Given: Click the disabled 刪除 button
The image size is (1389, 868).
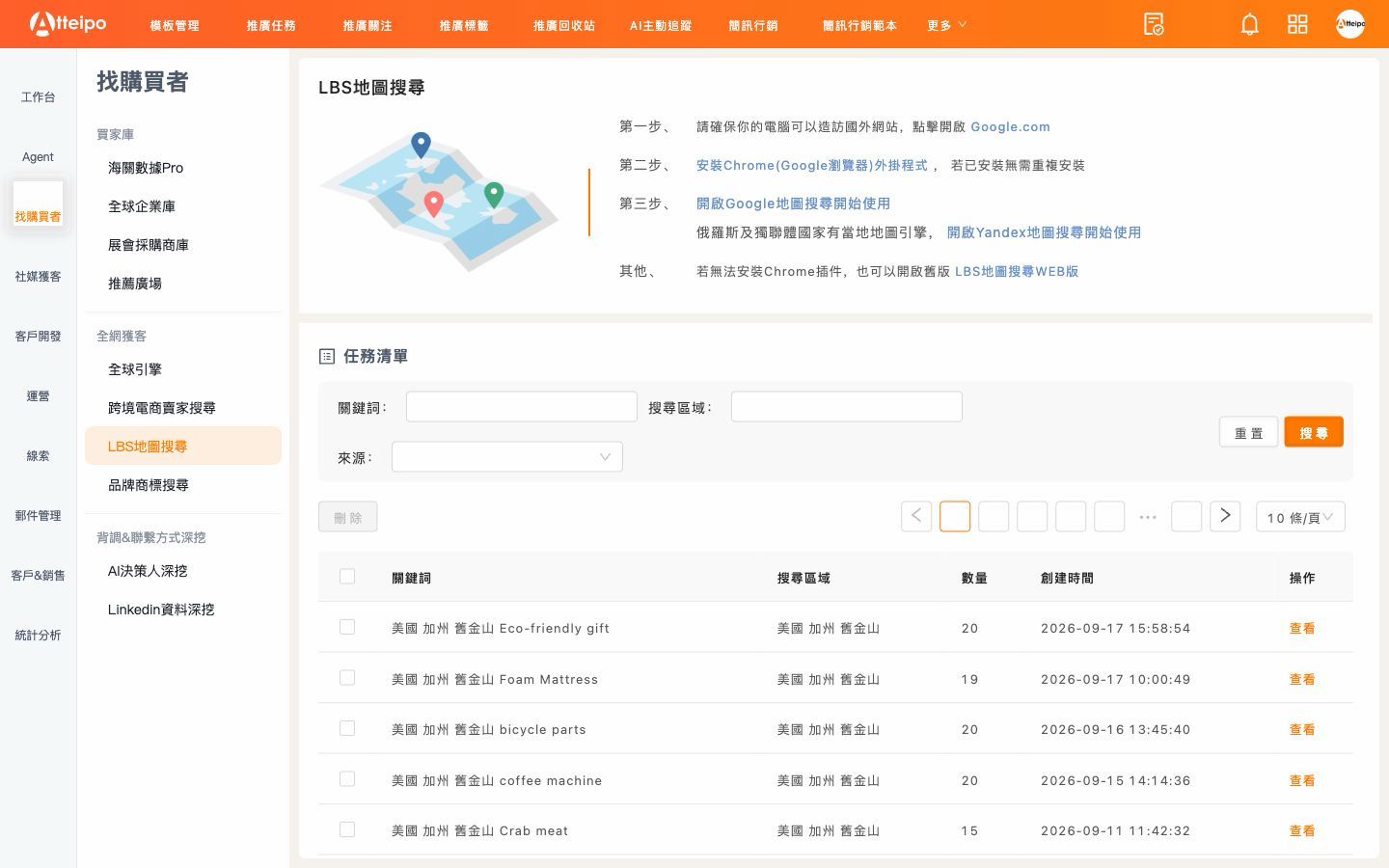Looking at the screenshot, I should pyautogui.click(x=348, y=517).
